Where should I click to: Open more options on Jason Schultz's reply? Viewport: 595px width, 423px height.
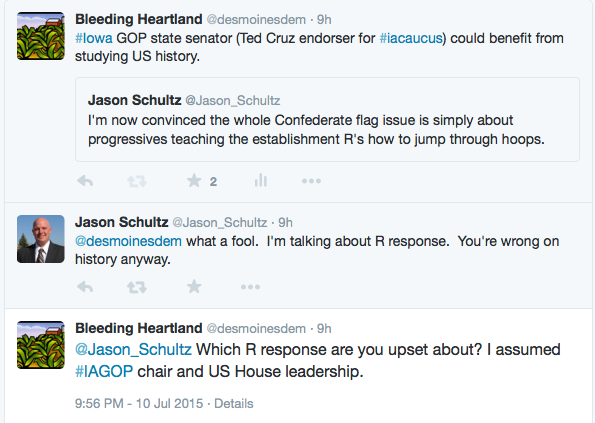250,287
